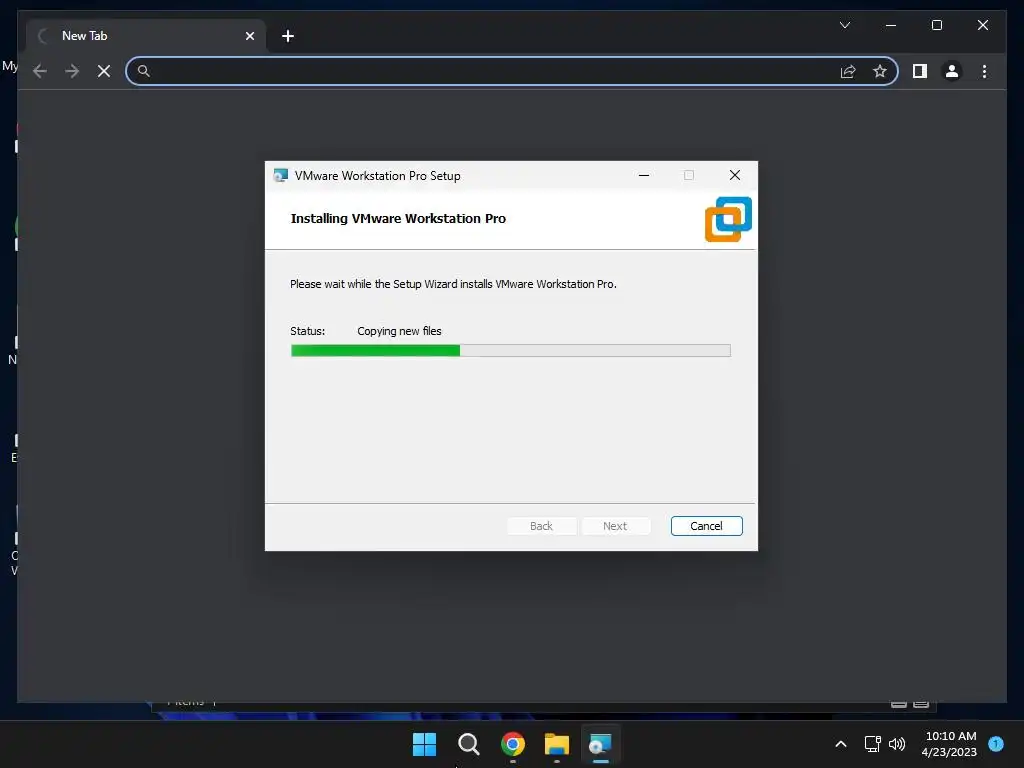This screenshot has width=1024, height=768.
Task: Click the VMware logo in setup header
Action: tap(728, 219)
